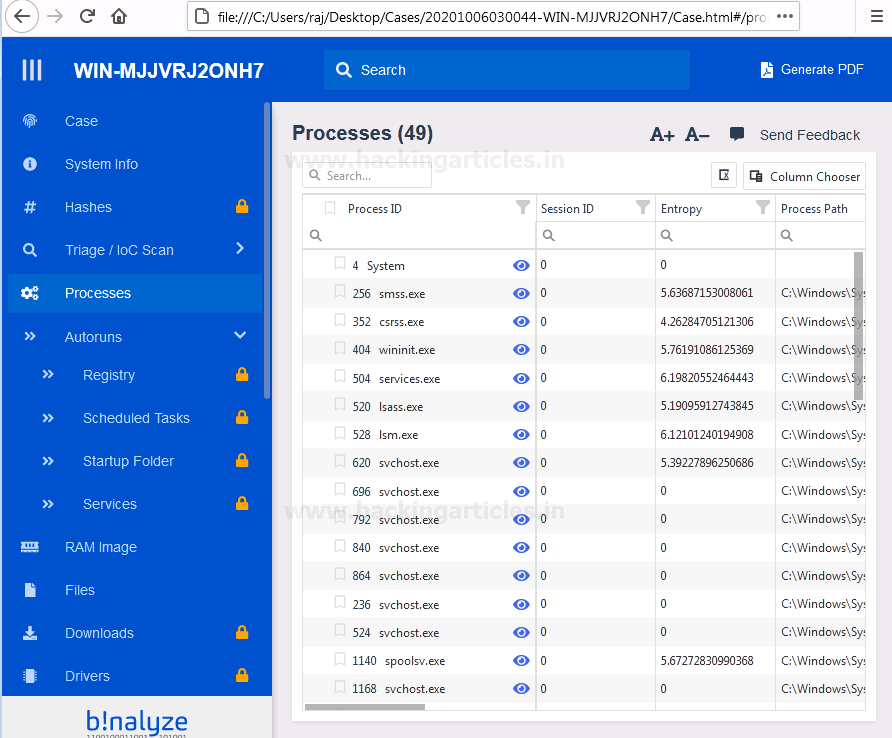Go to browser home page
892x738 pixels.
click(x=119, y=16)
